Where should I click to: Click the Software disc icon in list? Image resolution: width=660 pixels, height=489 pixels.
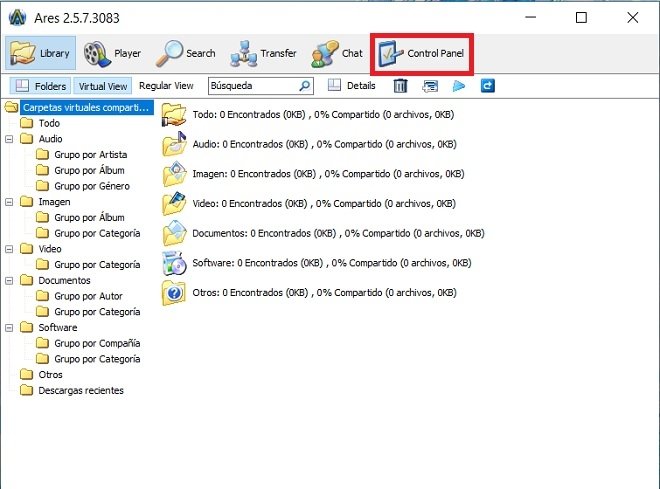(174, 263)
